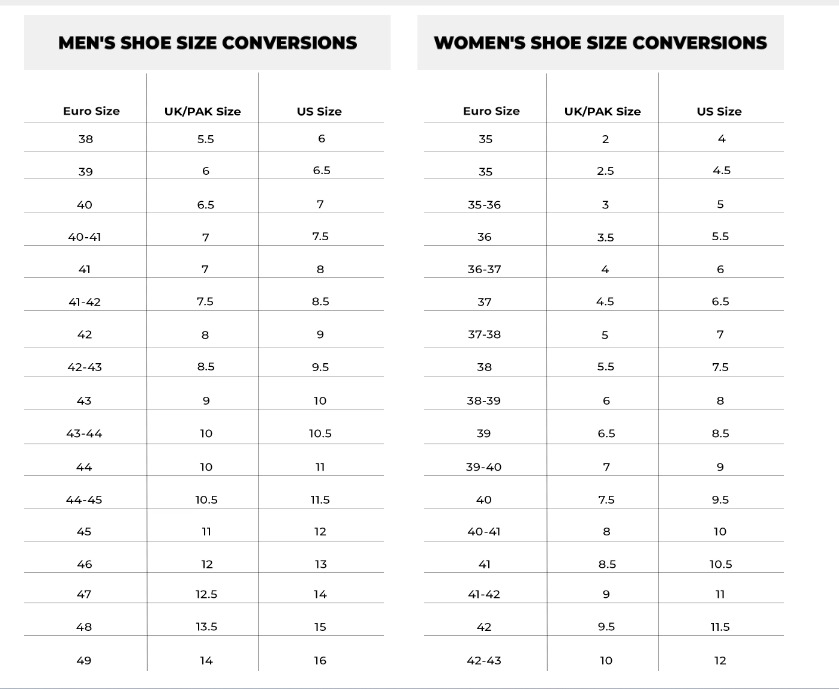Click the women's UK/PAK Size column header

click(603, 111)
